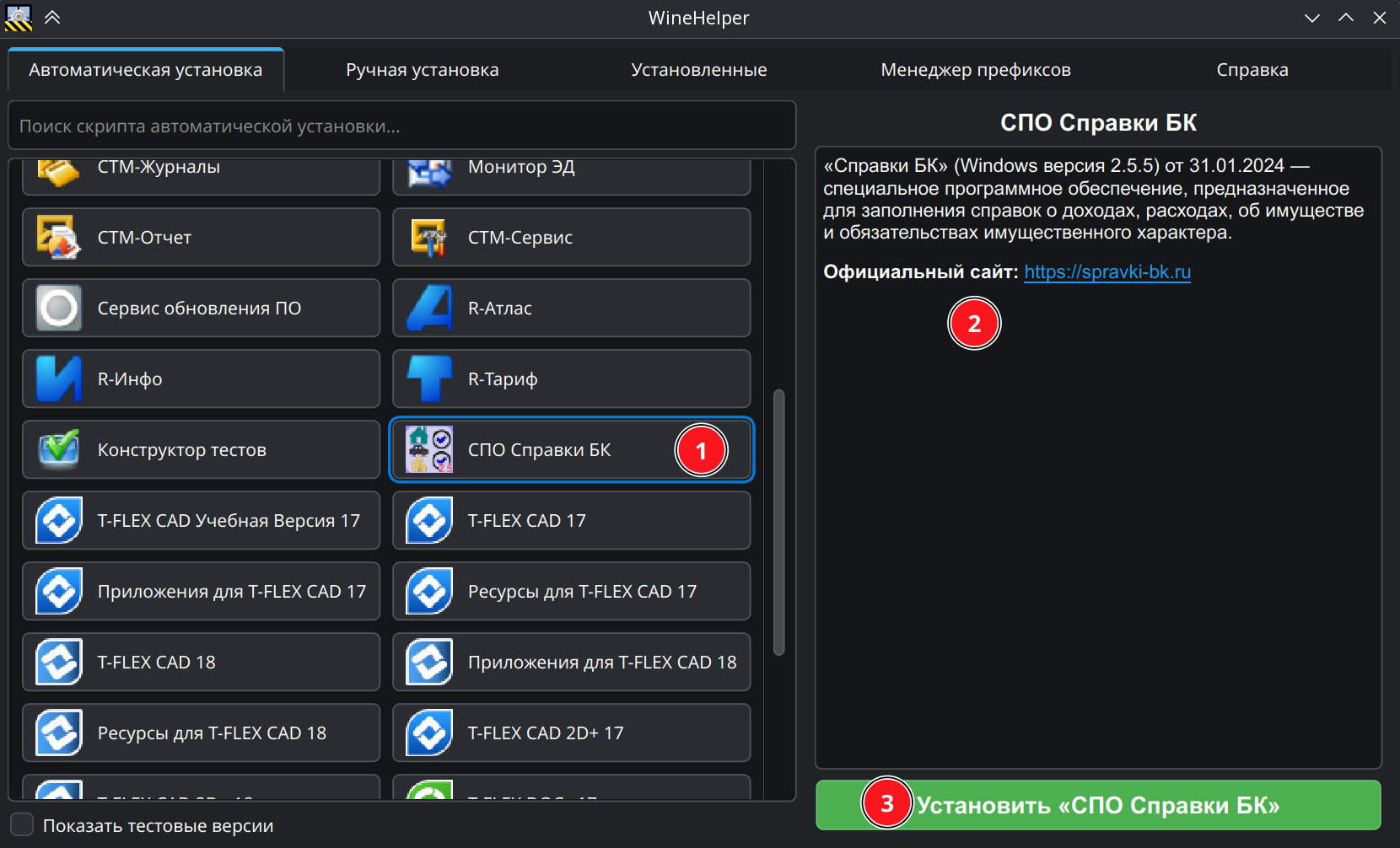Choose the R-Атлас blue logo icon
Image resolution: width=1400 pixels, height=848 pixels.
[x=429, y=309]
